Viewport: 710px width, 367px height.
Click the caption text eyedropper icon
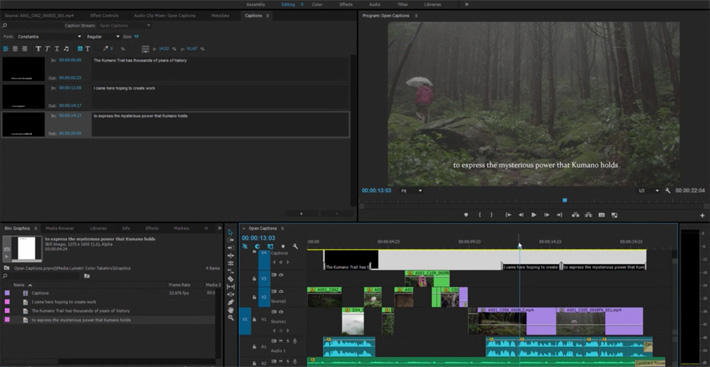tap(106, 48)
